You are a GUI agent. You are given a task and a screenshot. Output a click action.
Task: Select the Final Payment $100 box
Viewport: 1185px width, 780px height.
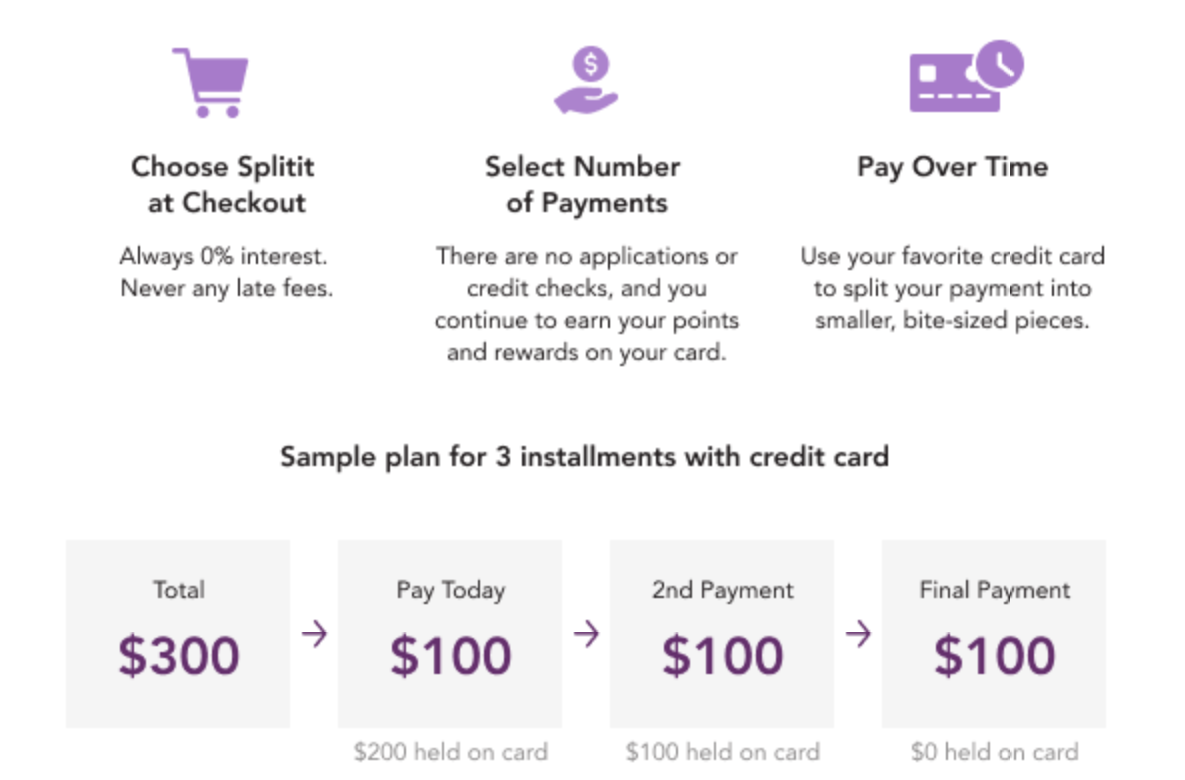(995, 633)
